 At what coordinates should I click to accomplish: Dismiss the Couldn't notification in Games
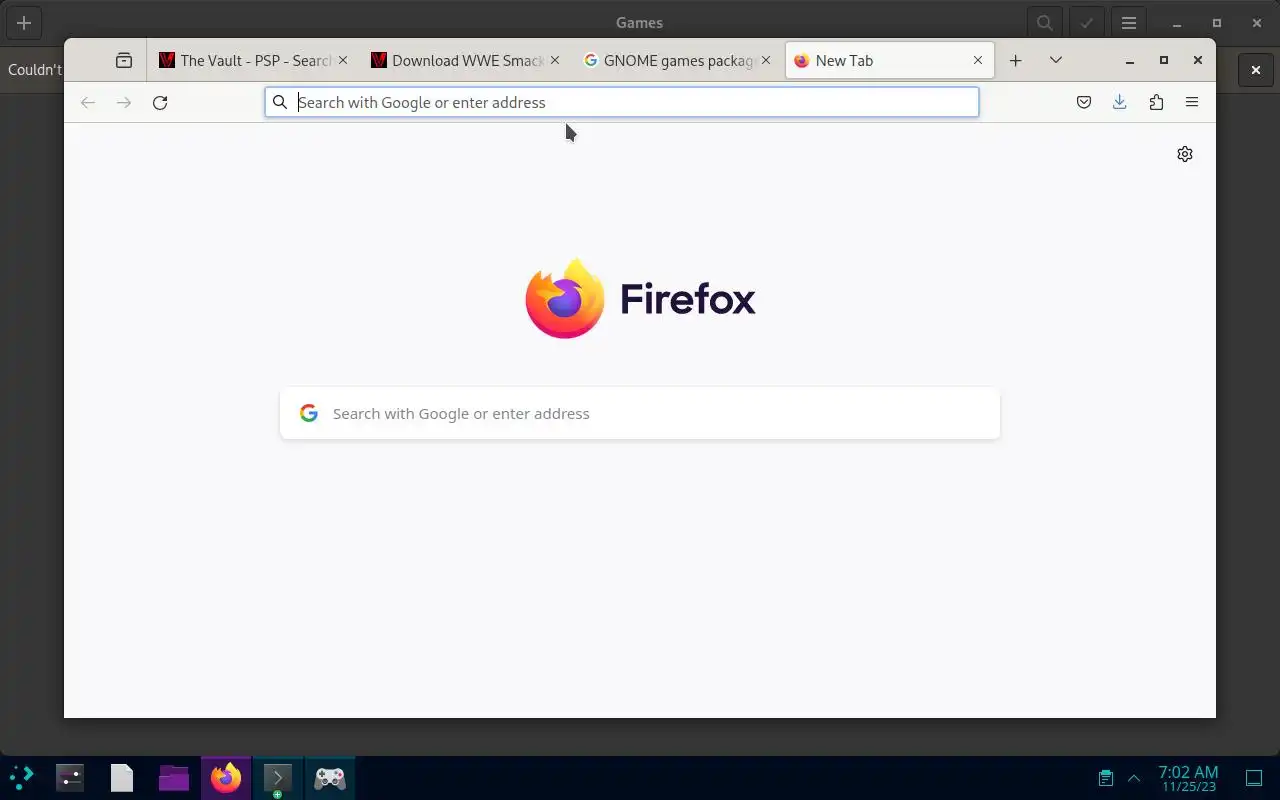tap(1256, 70)
